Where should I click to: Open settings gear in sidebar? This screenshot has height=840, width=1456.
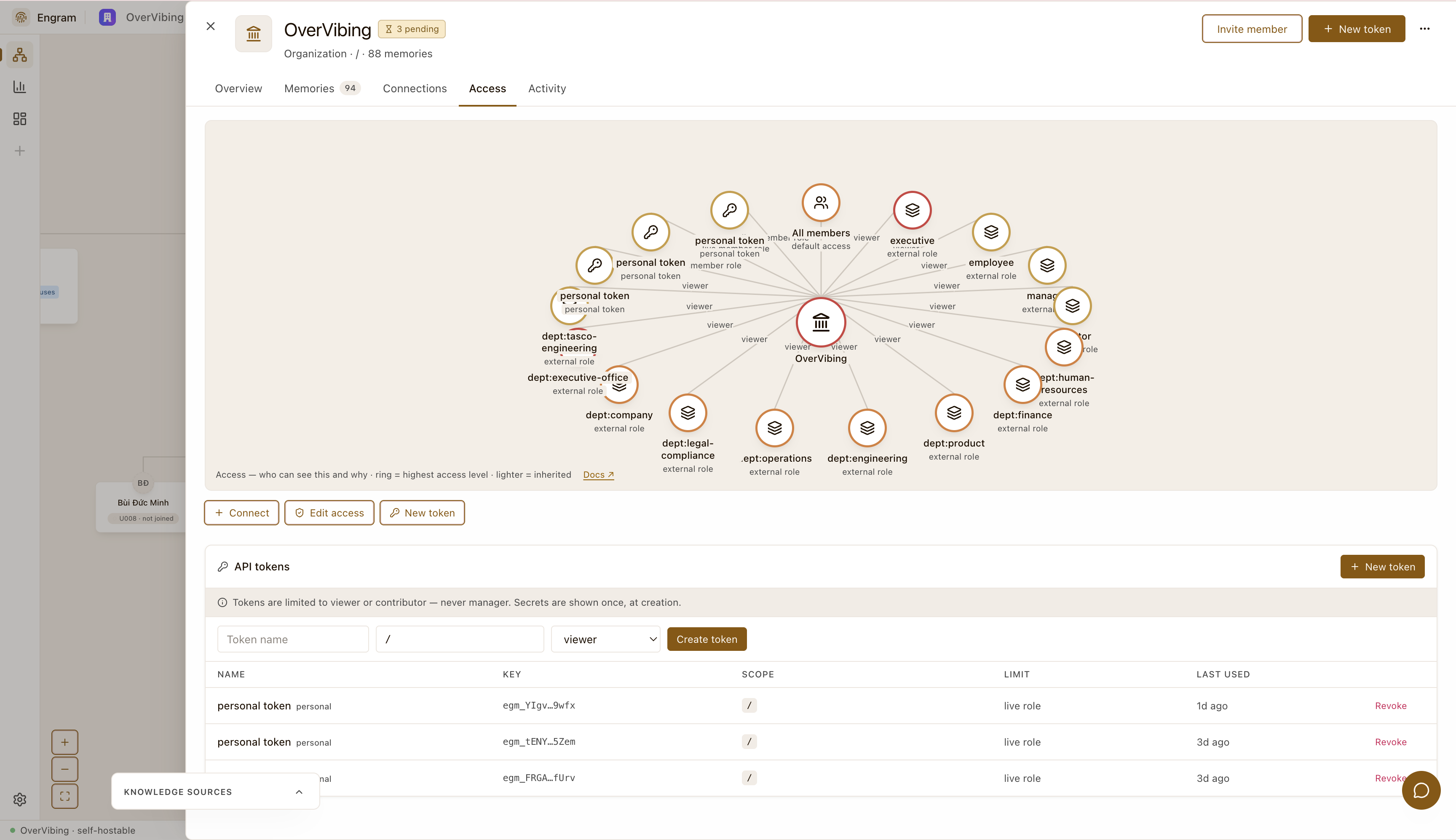(x=20, y=800)
